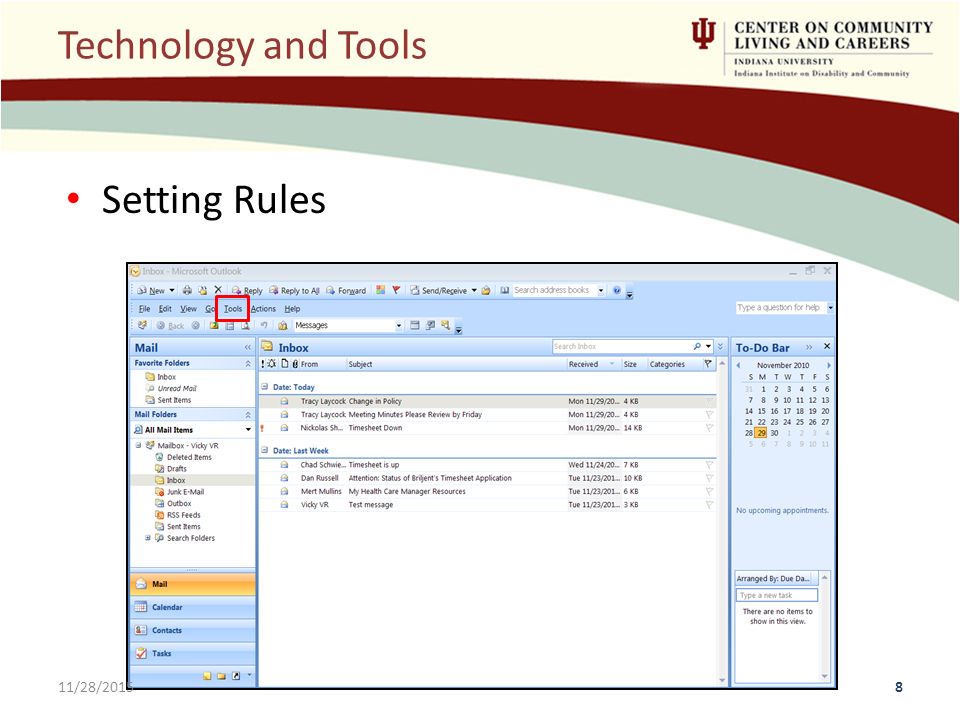
Task: Select the Junk E-Mail folder
Action: pyautogui.click(x=180, y=492)
